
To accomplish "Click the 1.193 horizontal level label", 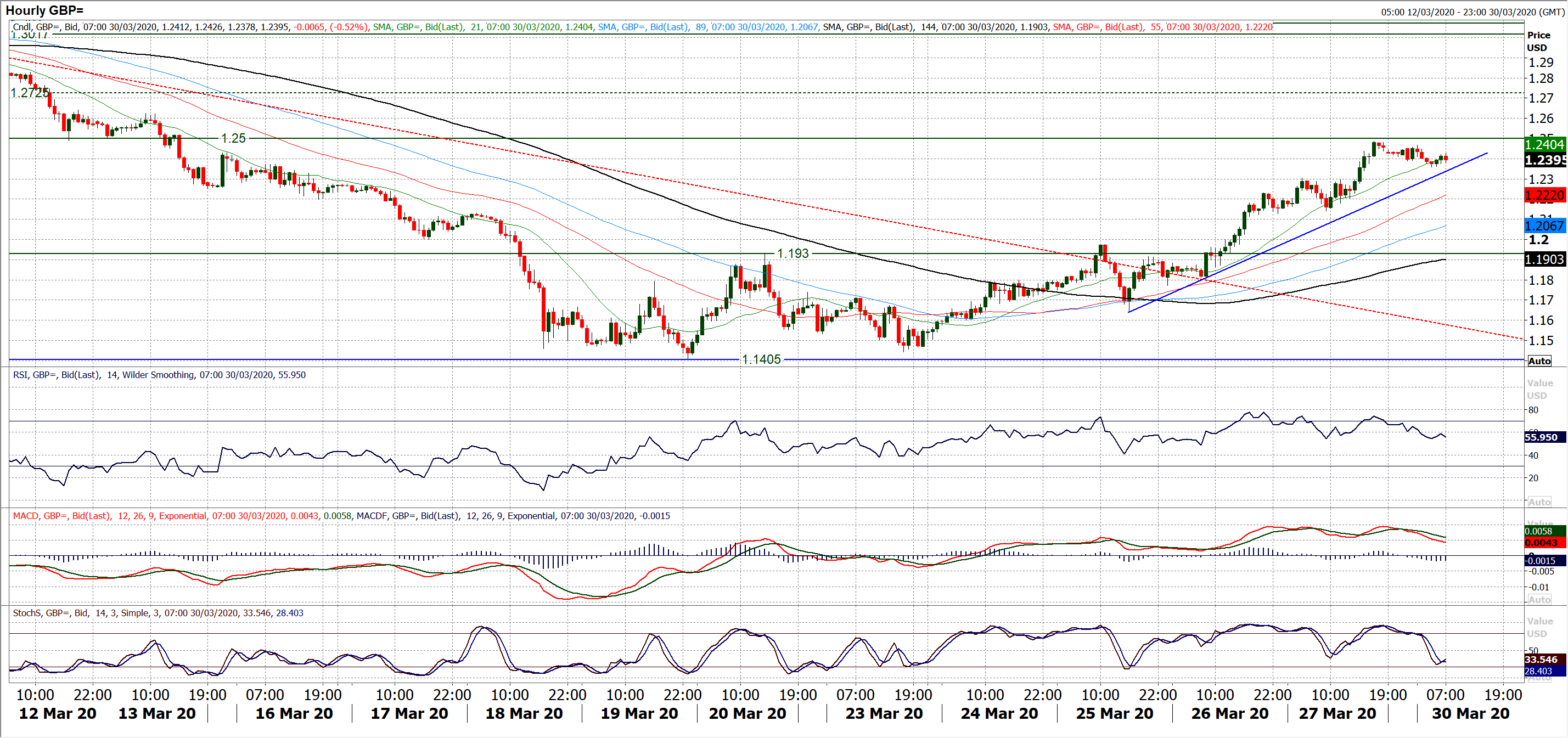I will click(793, 253).
